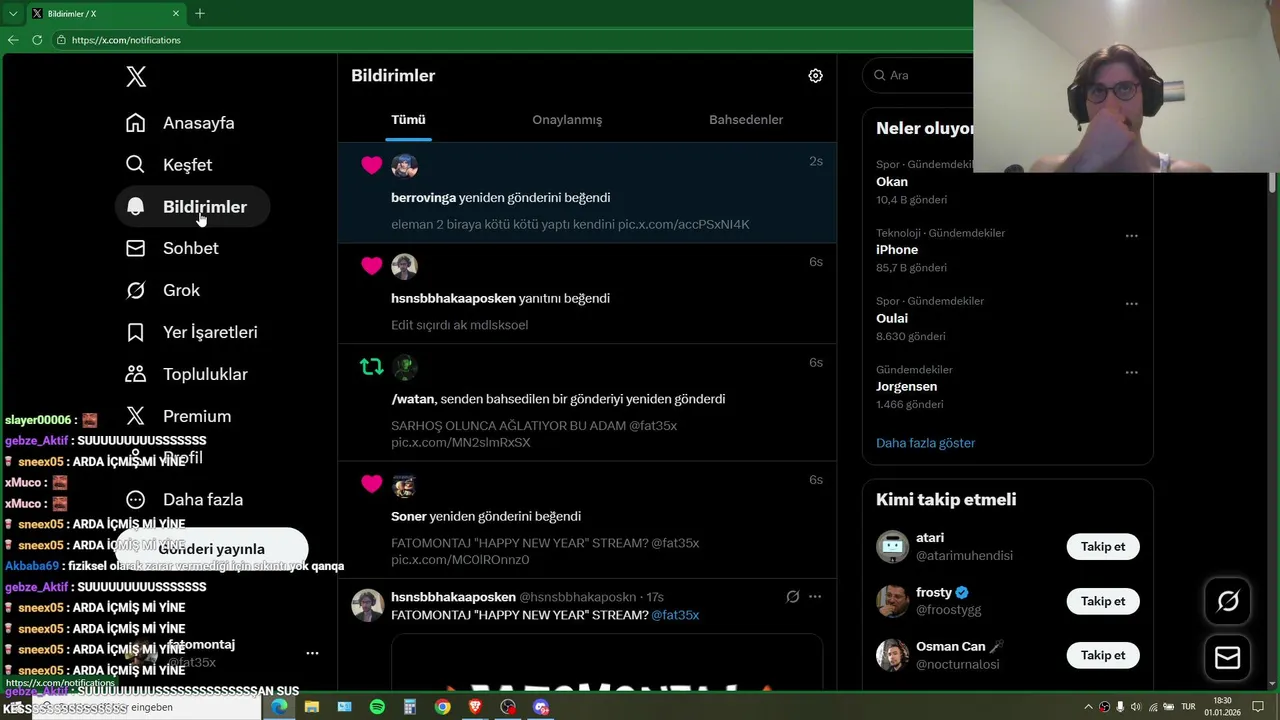Open the Windows notification center icon

click(x=1259, y=707)
